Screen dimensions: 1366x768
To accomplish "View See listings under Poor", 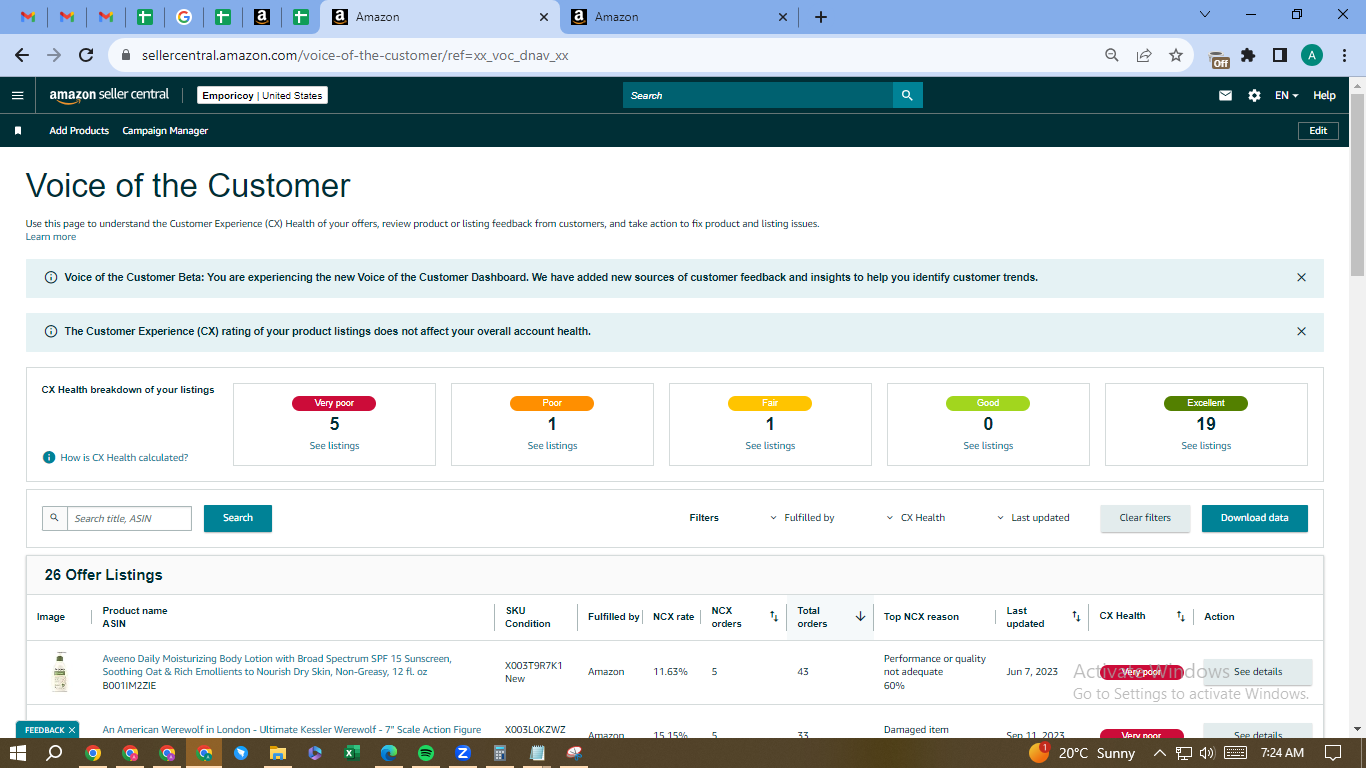I will click(x=552, y=446).
